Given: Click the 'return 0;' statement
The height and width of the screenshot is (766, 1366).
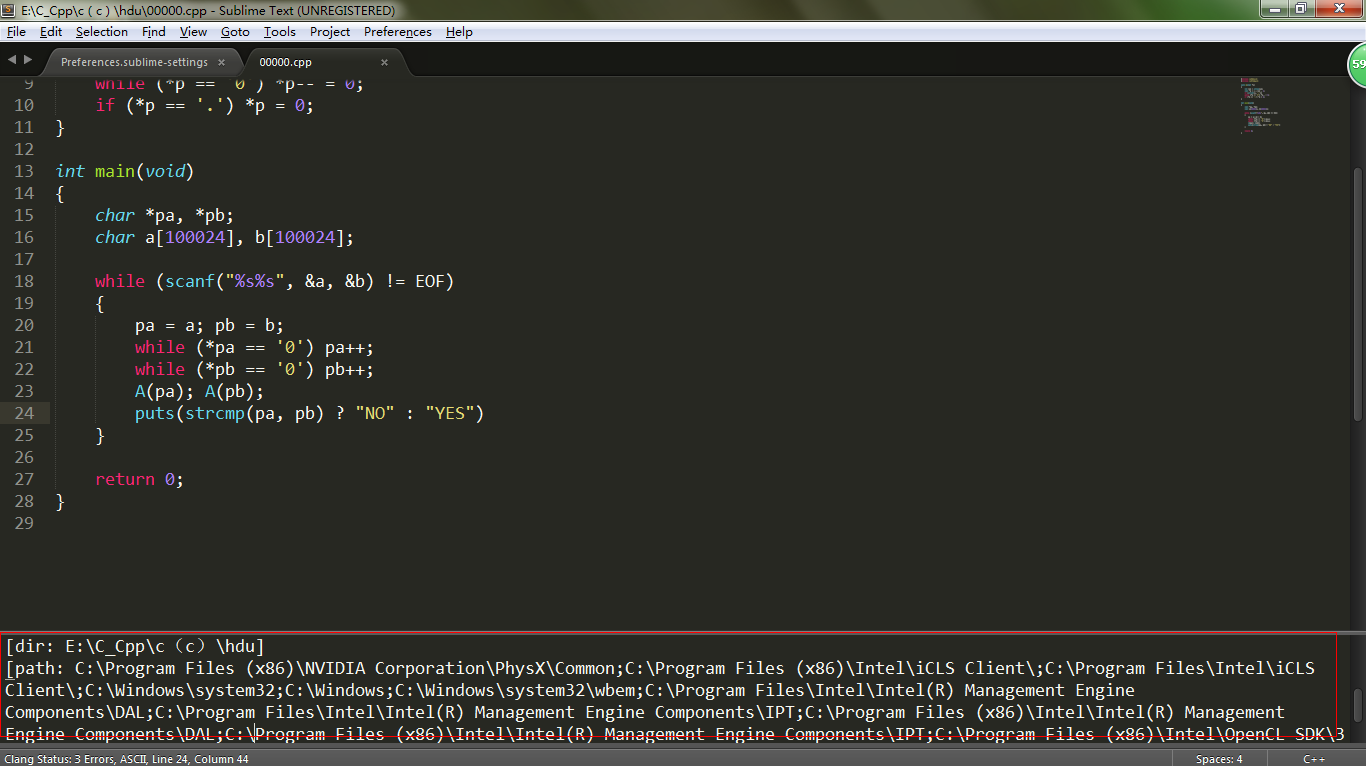Looking at the screenshot, I should pos(140,479).
